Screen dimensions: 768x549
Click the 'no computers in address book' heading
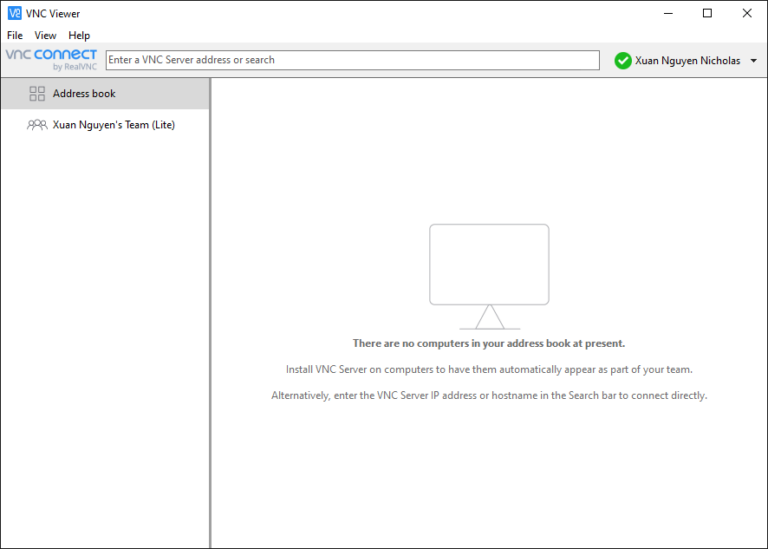coord(488,343)
